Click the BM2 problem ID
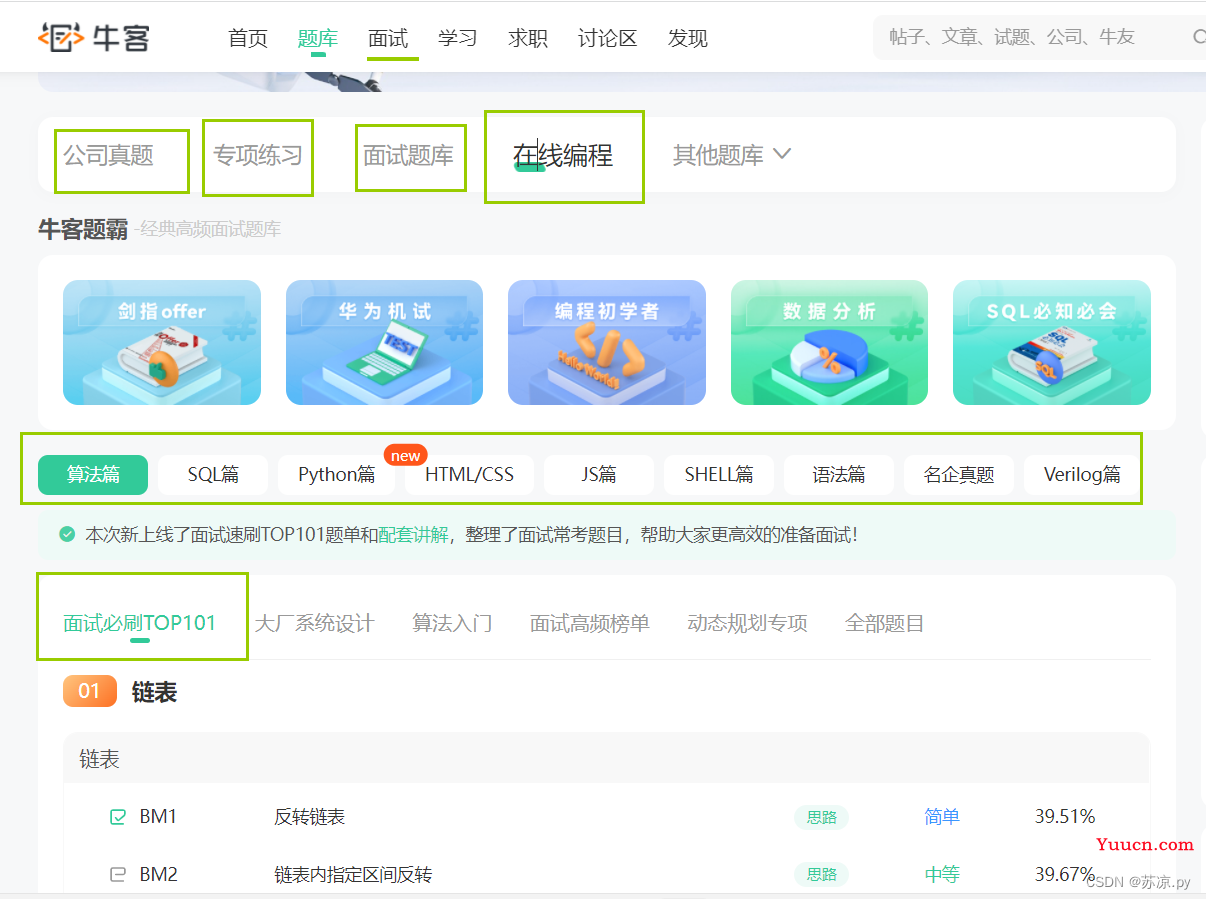Screen dimensions: 1206x899 [x=158, y=875]
